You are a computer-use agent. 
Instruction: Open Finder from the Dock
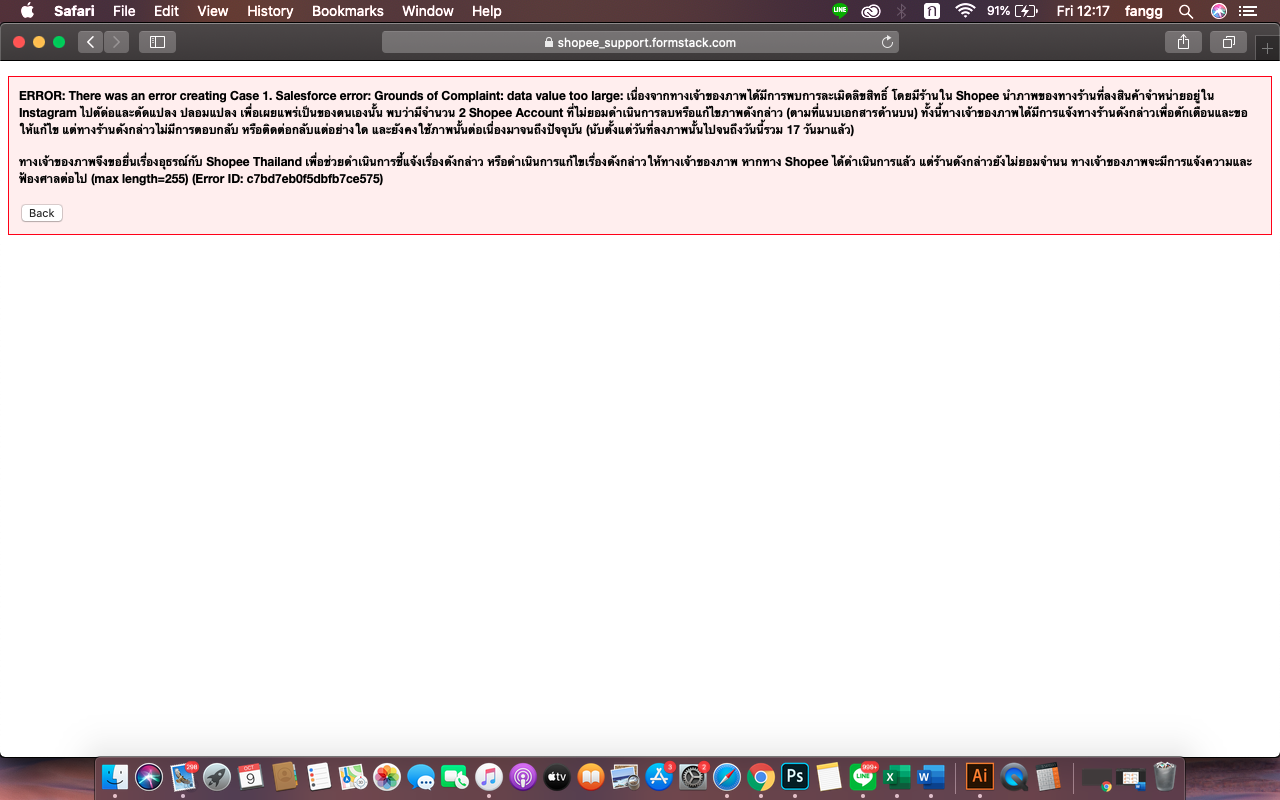pyautogui.click(x=115, y=776)
